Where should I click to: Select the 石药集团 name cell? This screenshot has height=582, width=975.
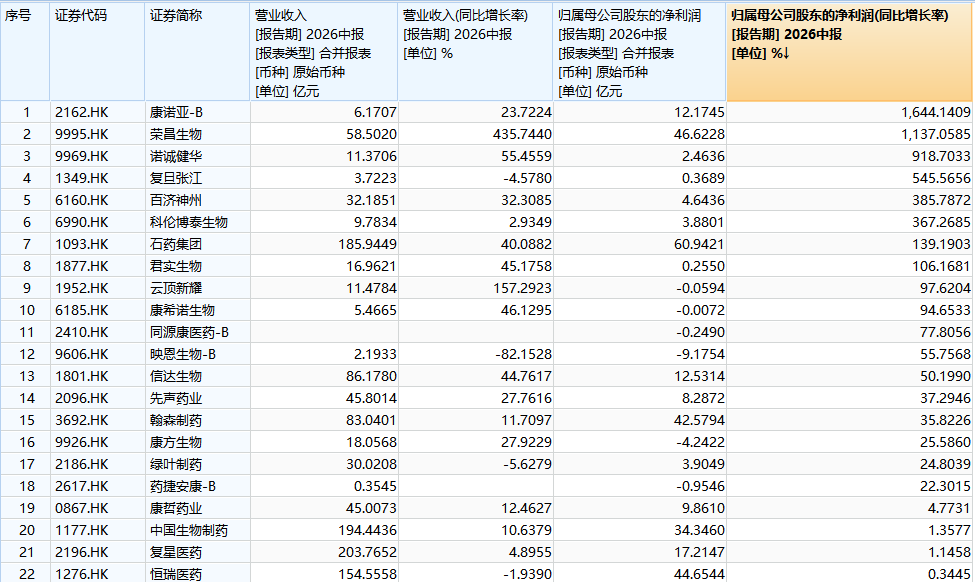click(176, 244)
